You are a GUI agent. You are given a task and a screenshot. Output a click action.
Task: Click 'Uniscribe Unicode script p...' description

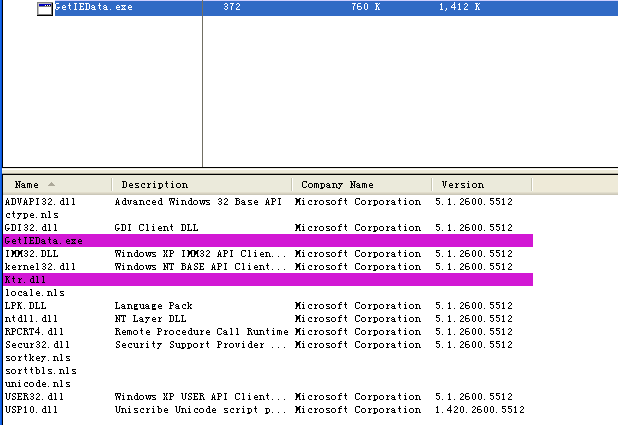click(x=201, y=410)
